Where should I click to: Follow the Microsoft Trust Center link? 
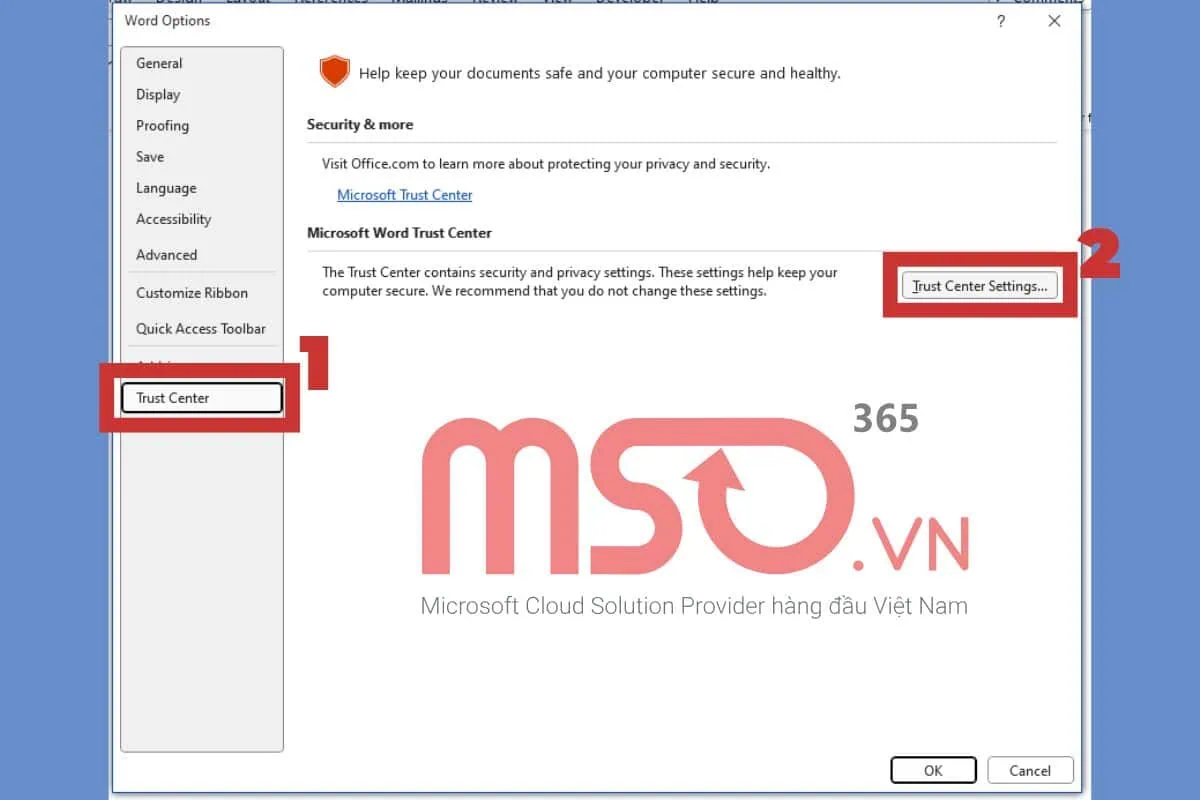[x=404, y=195]
